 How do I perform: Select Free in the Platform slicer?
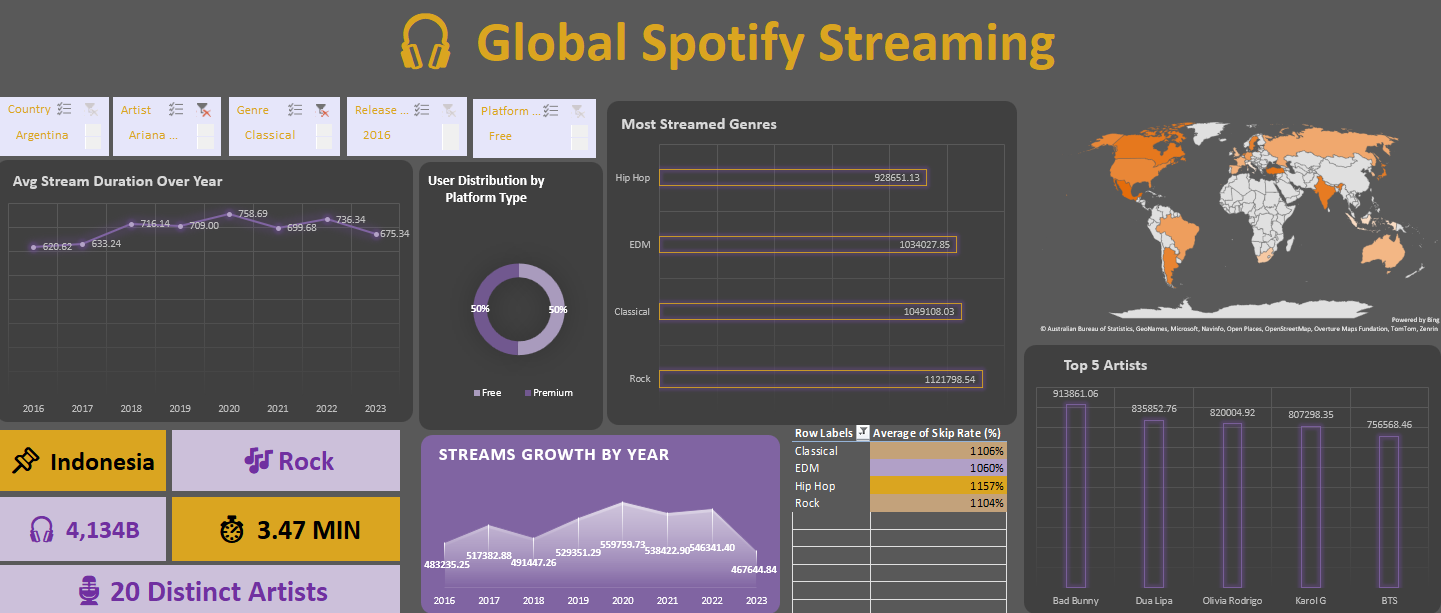500,136
